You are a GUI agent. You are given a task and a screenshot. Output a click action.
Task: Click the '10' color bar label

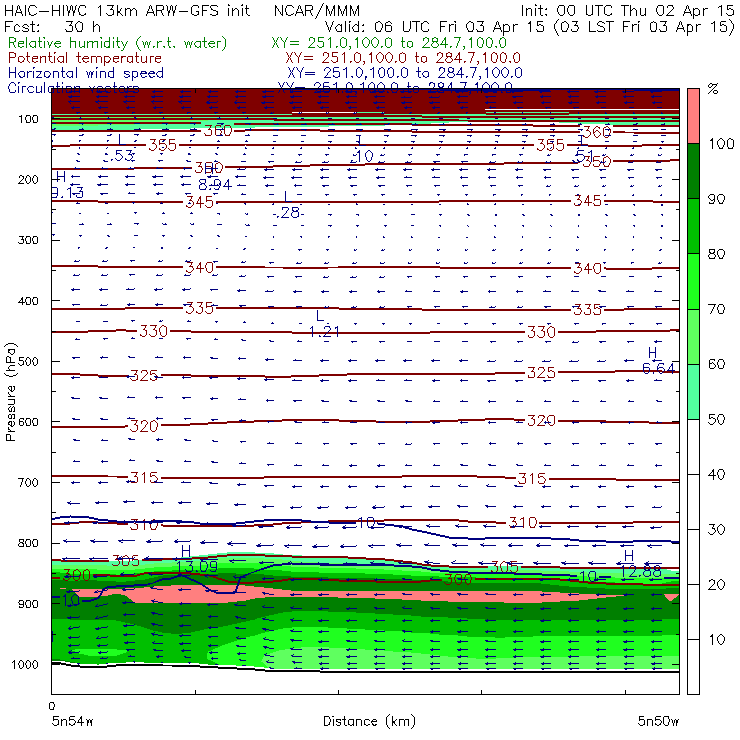716,639
